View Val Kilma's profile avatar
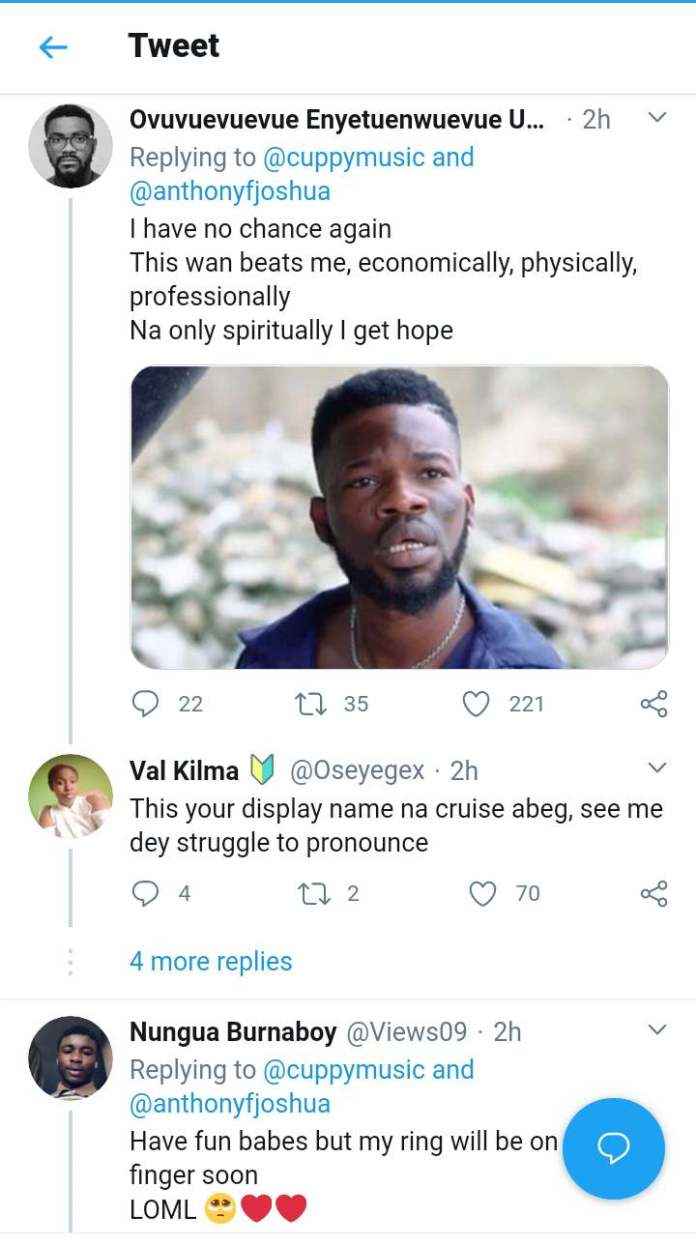The height and width of the screenshot is (1245, 696). [x=70, y=796]
